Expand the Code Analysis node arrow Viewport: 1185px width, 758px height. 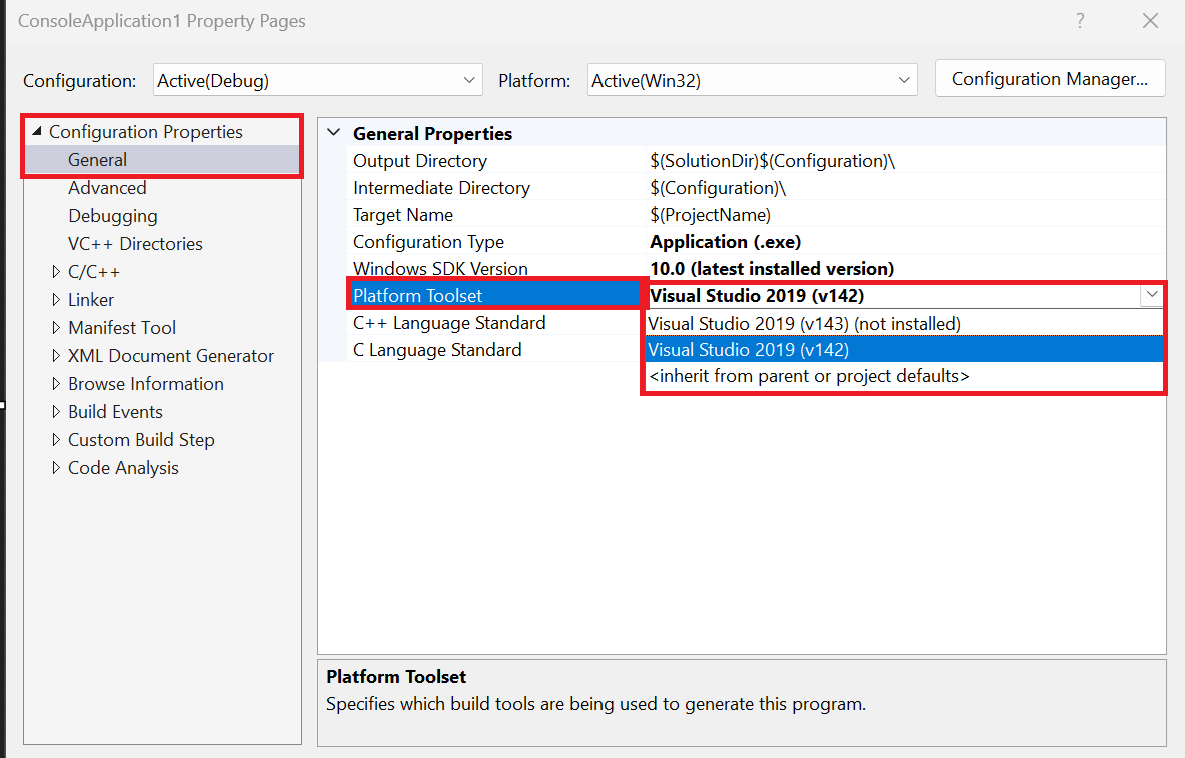coord(56,467)
